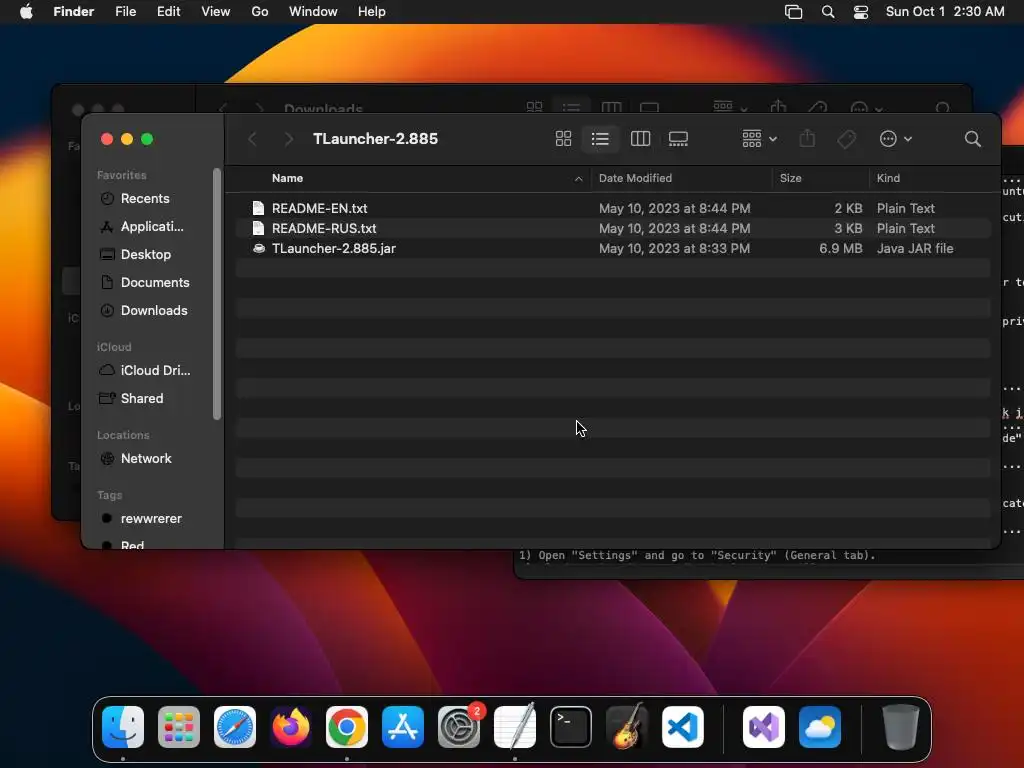Image resolution: width=1024 pixels, height=768 pixels.
Task: Sort by Size column header
Action: coord(790,178)
